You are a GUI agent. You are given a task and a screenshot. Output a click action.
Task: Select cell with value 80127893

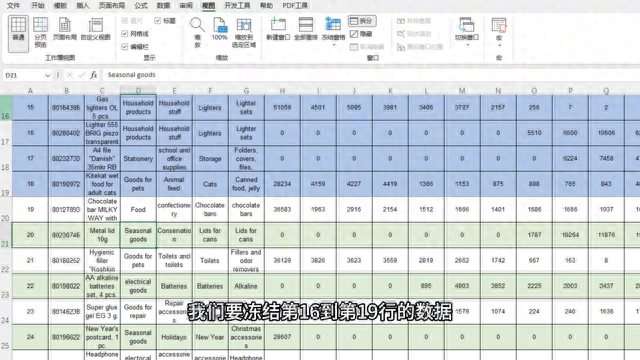66,210
